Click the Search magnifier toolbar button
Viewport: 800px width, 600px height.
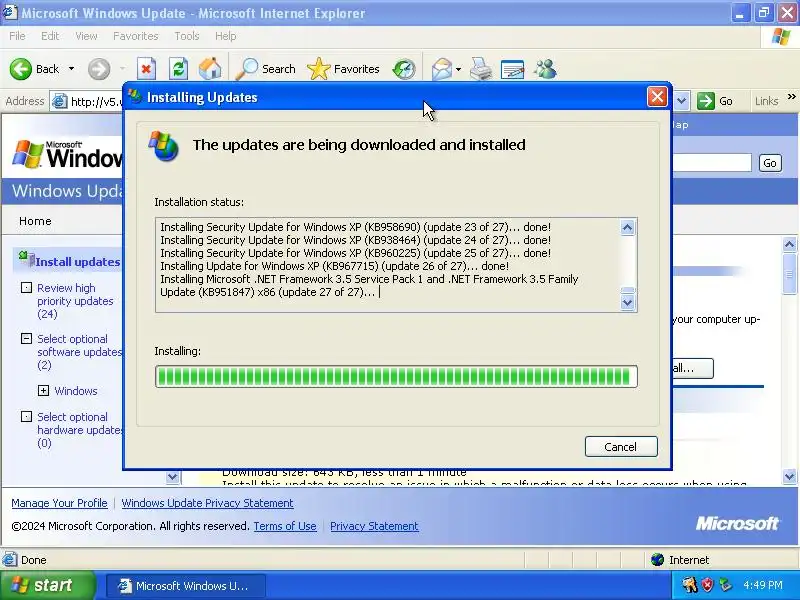[266, 69]
